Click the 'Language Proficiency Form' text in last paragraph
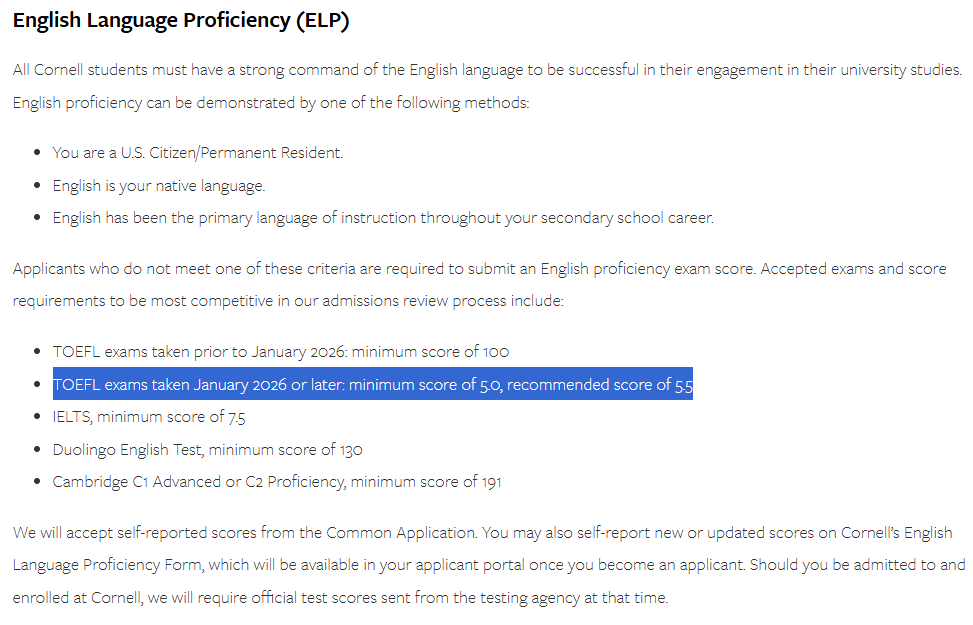This screenshot has width=973, height=625. pyautogui.click(x=107, y=565)
